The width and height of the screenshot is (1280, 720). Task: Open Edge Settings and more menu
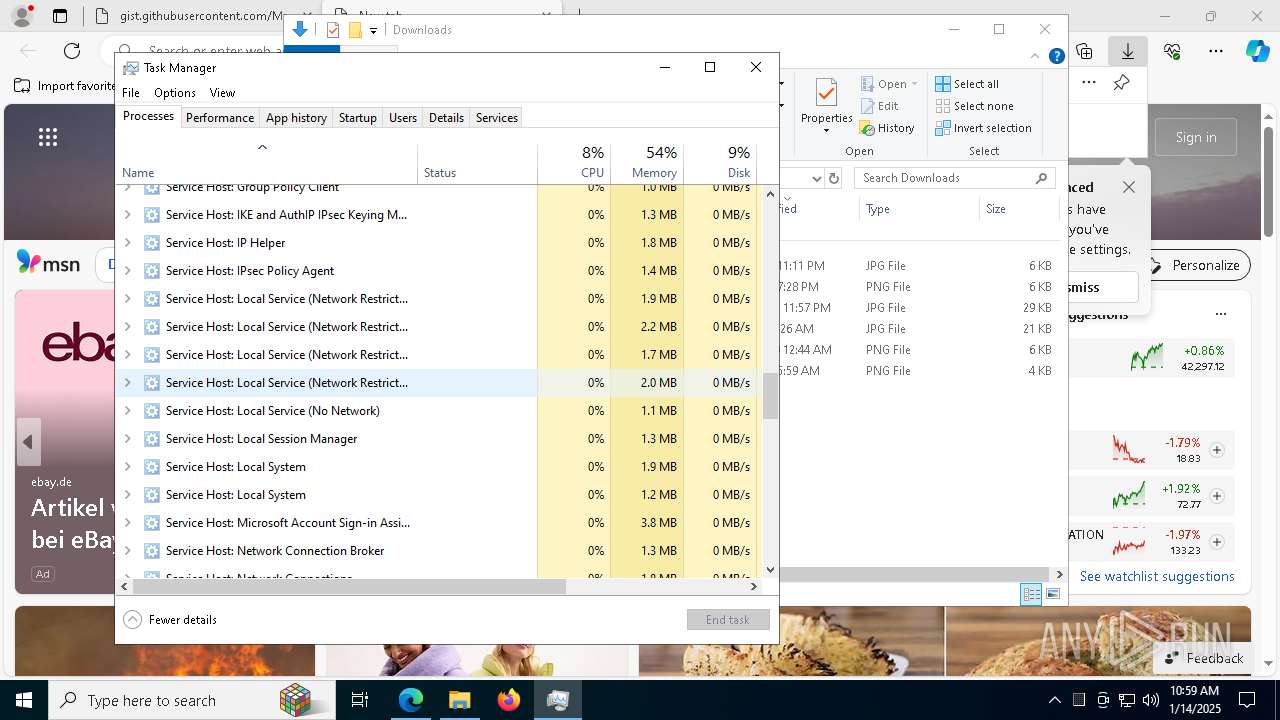(x=1216, y=51)
